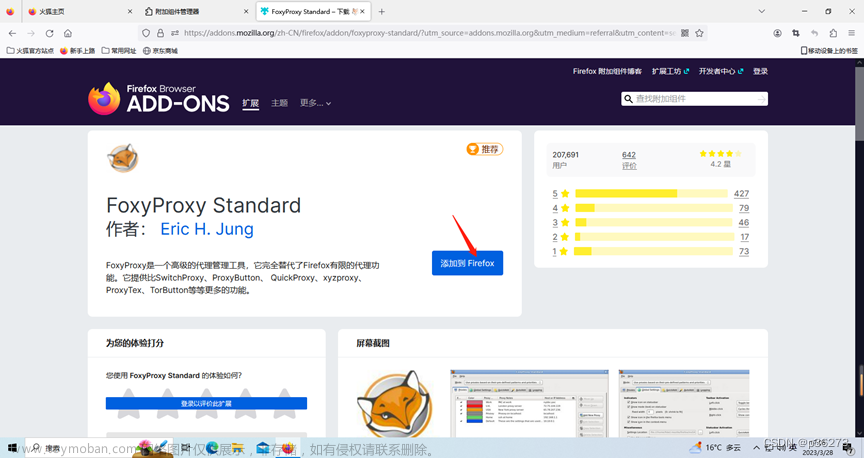Filter reviews by the 2 star row
This screenshot has height=458, width=864.
pyautogui.click(x=650, y=236)
